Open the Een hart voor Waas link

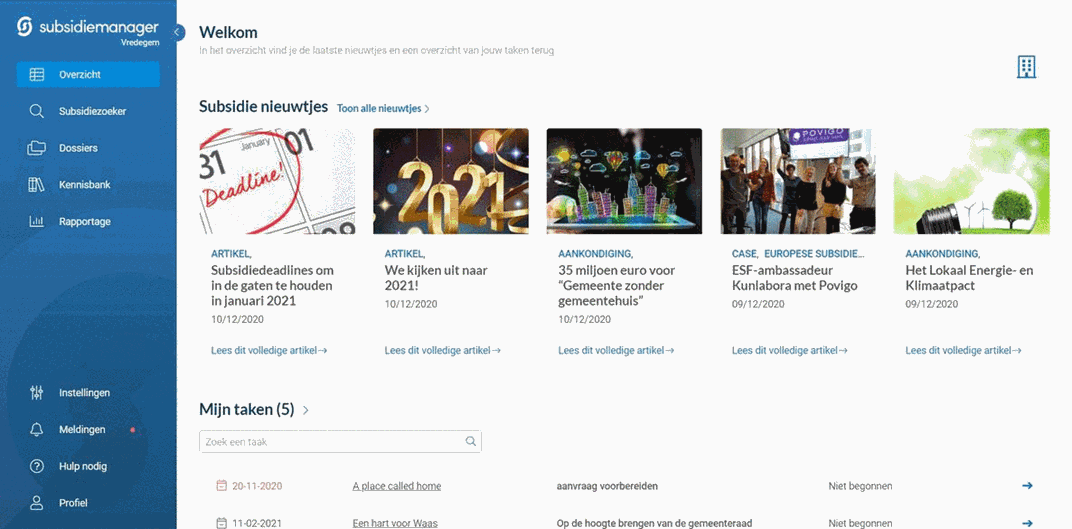(394, 524)
